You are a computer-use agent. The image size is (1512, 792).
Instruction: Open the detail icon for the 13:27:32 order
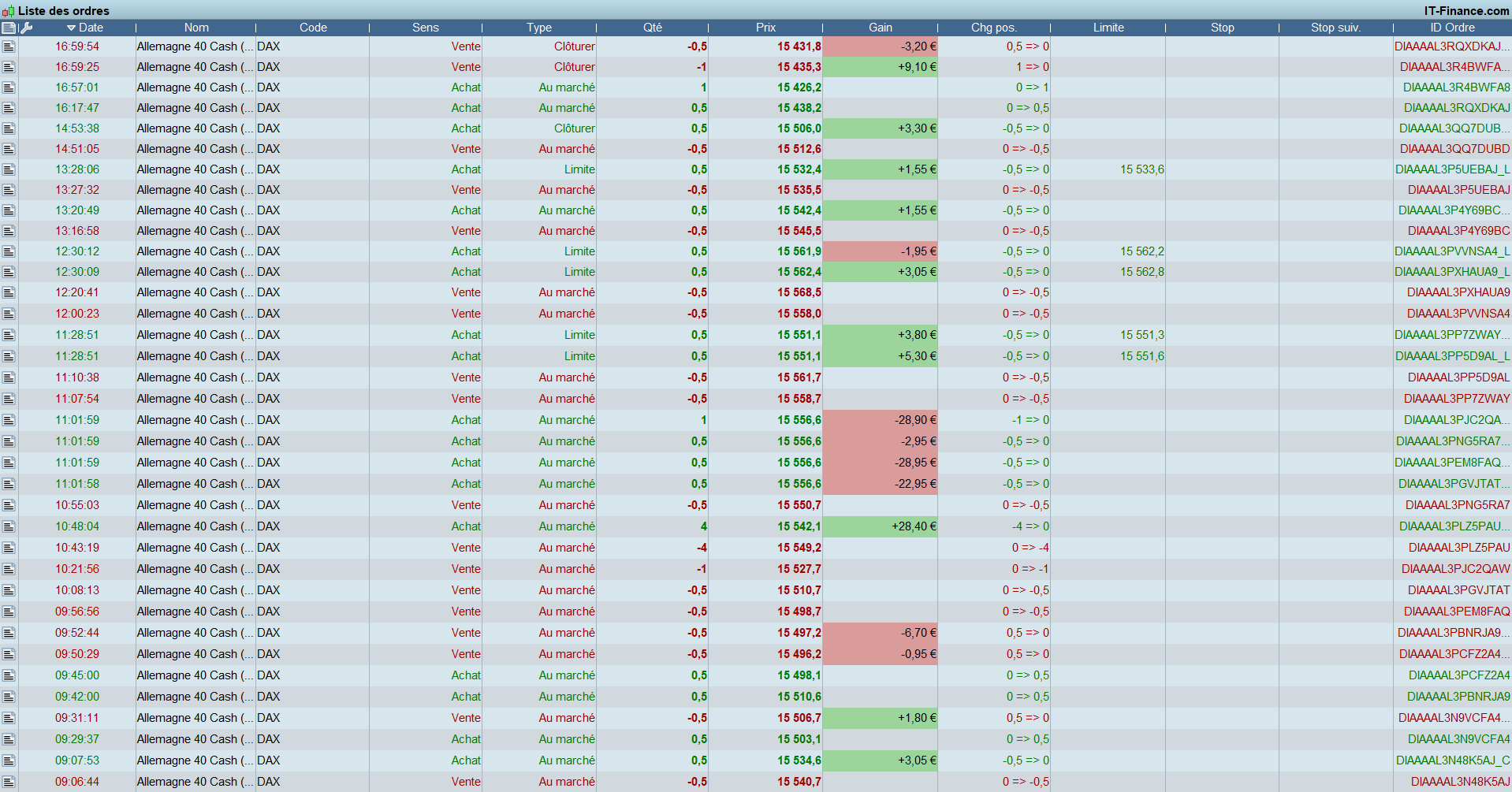9,190
